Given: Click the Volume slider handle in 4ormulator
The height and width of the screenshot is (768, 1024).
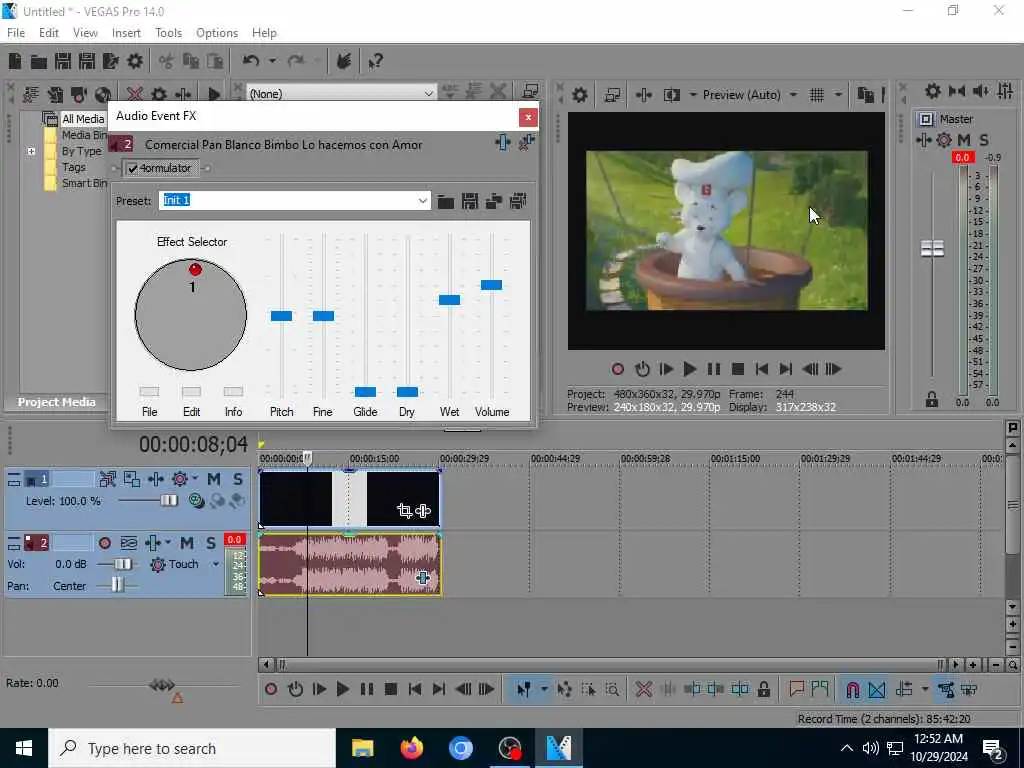Looking at the screenshot, I should [491, 285].
